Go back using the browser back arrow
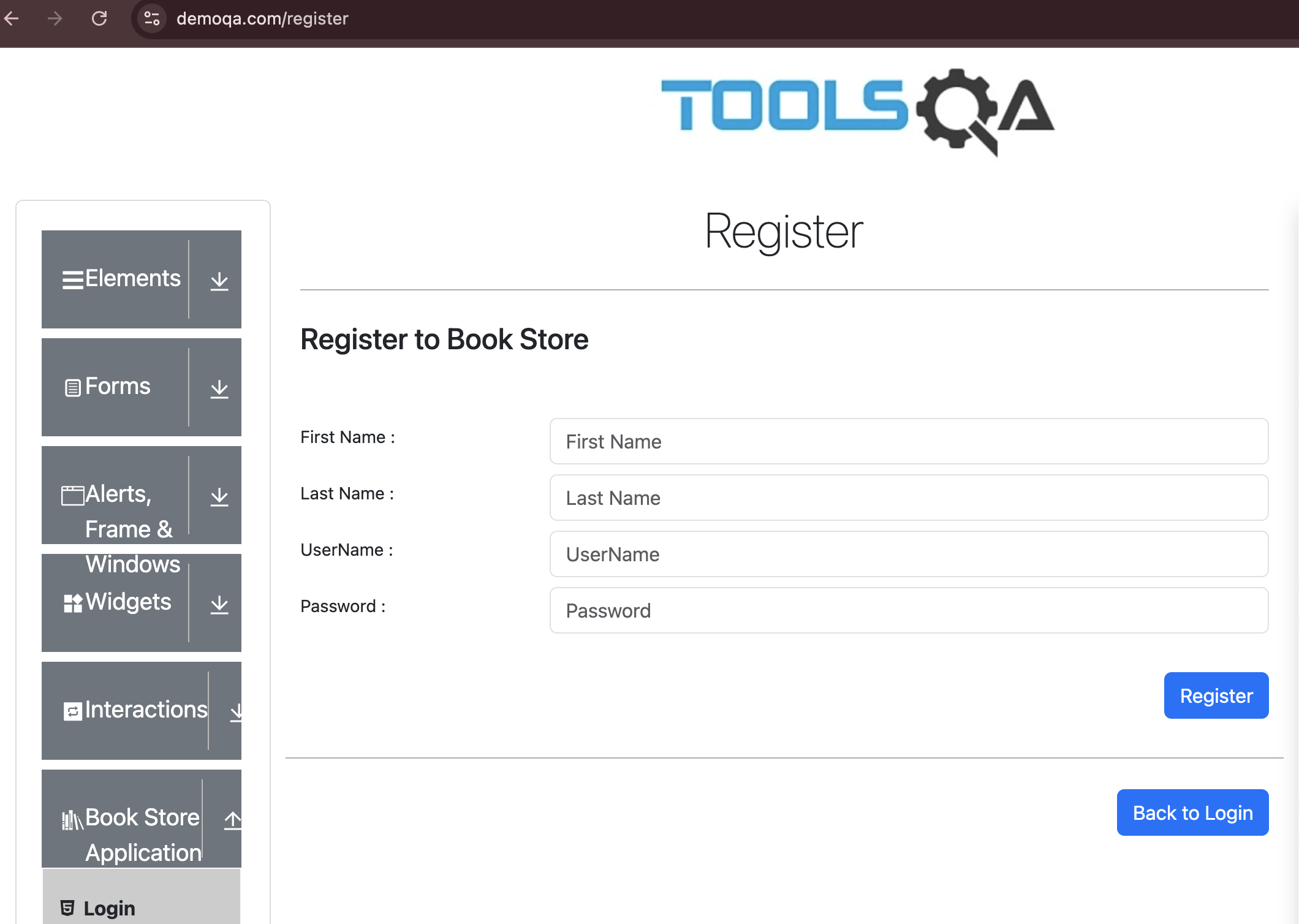 pos(12,18)
